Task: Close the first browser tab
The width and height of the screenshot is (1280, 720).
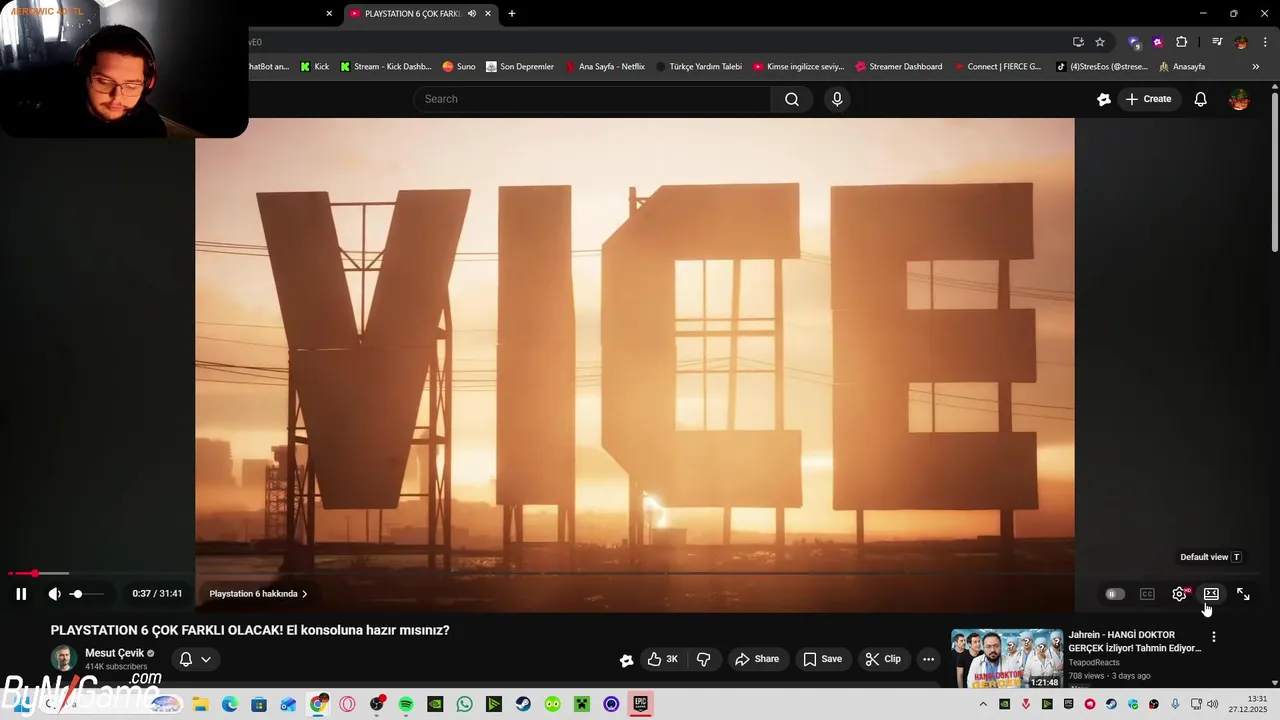Action: tap(329, 14)
